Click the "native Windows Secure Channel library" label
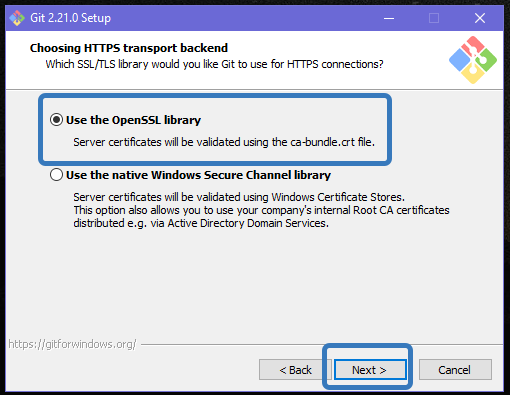The width and height of the screenshot is (510, 395). [198, 175]
